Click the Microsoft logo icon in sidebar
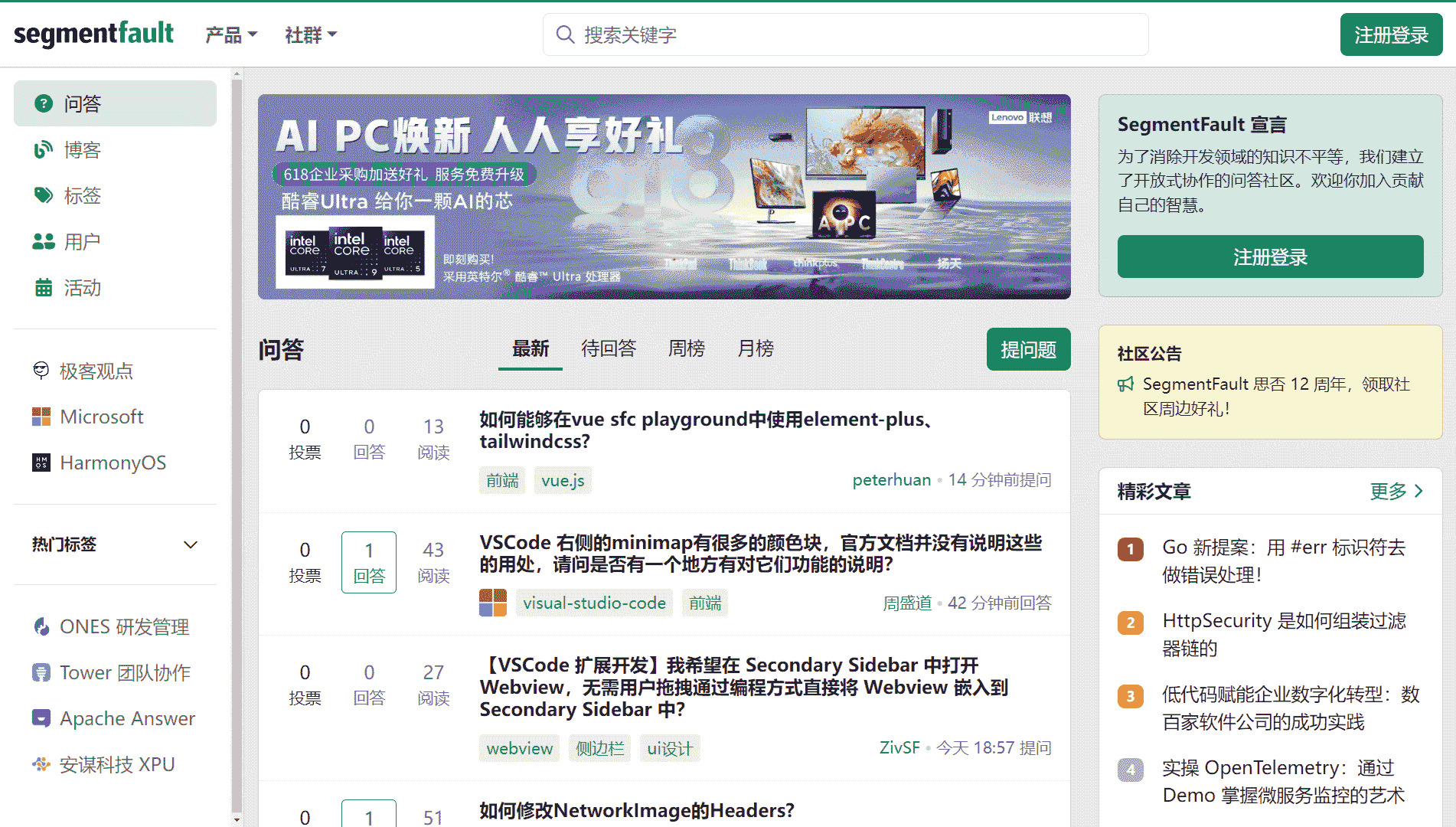 point(41,417)
